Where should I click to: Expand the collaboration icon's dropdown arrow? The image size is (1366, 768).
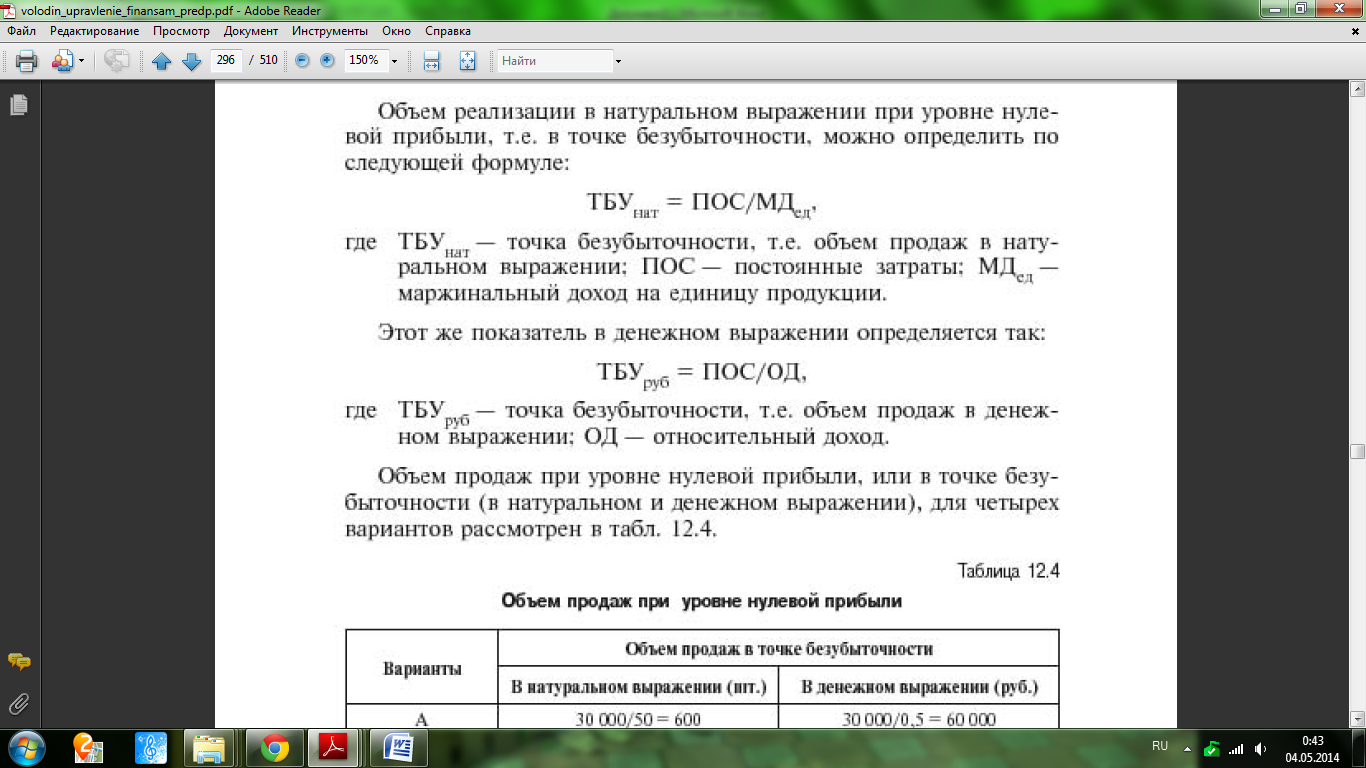pyautogui.click(x=81, y=61)
